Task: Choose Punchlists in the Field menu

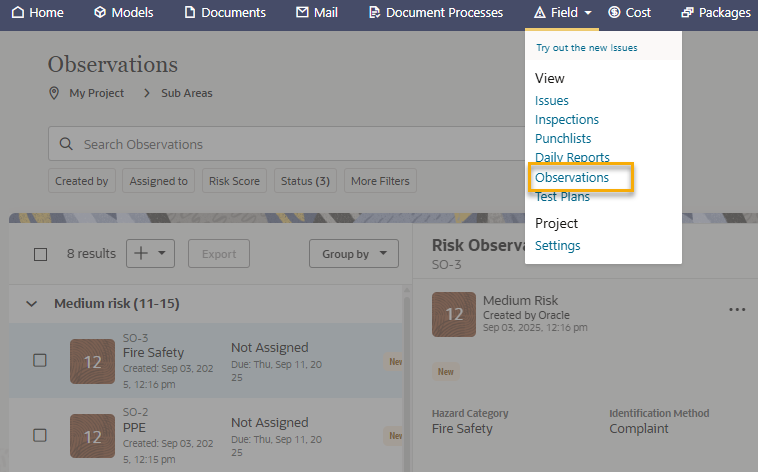Action: click(563, 139)
